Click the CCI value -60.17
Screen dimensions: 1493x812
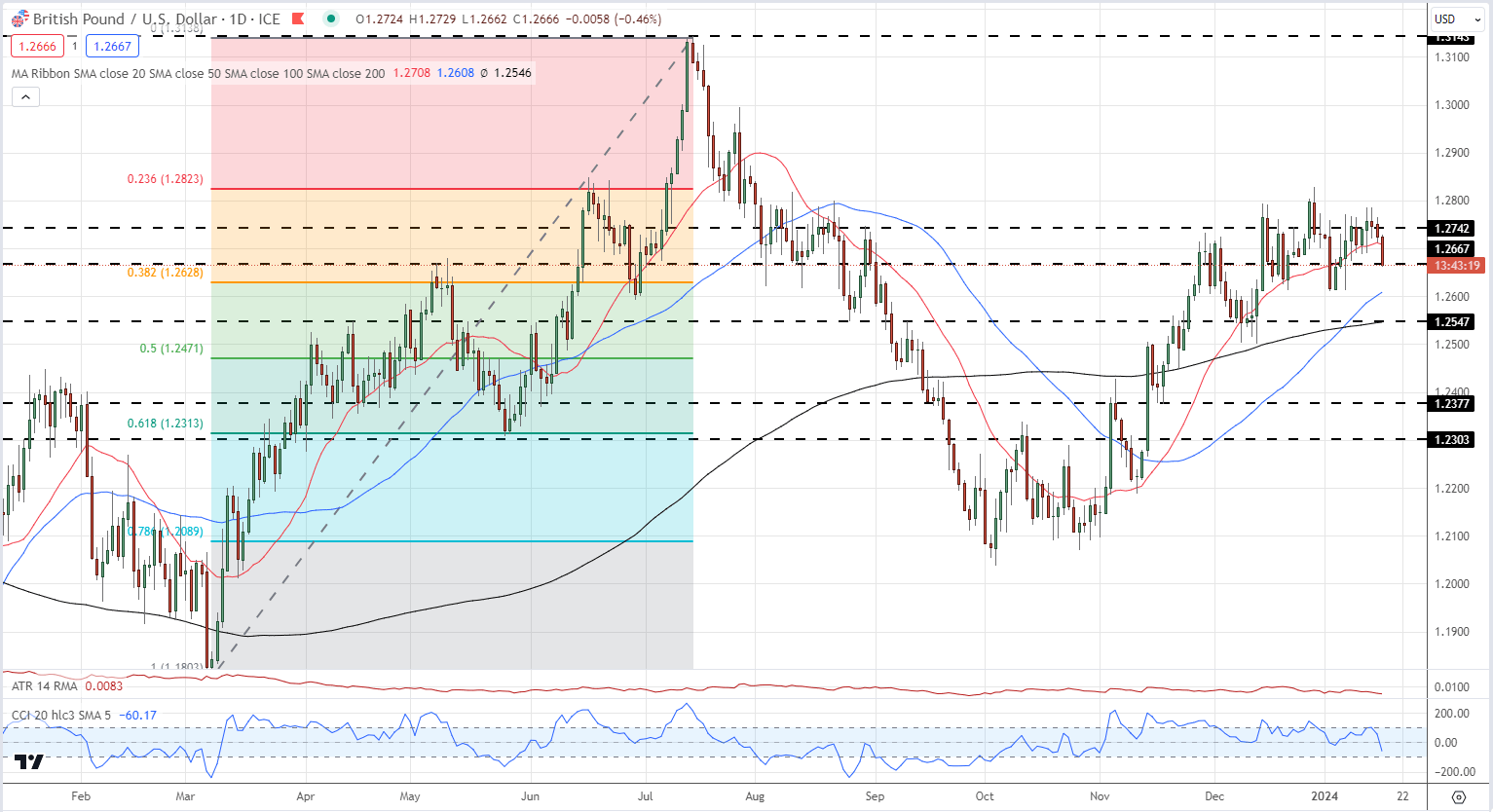[137, 716]
